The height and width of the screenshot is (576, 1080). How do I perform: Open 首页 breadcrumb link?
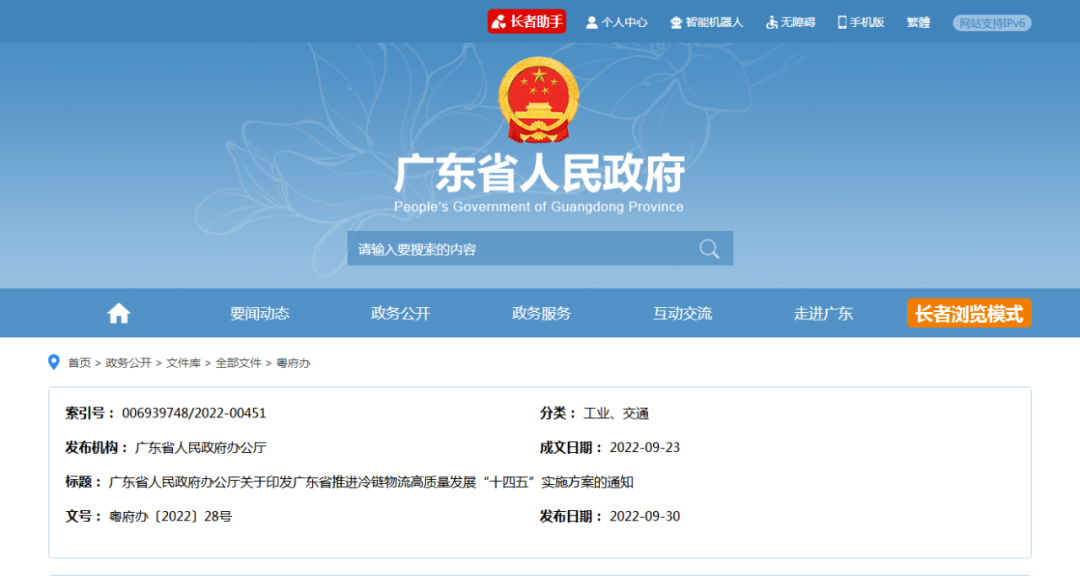click(79, 362)
